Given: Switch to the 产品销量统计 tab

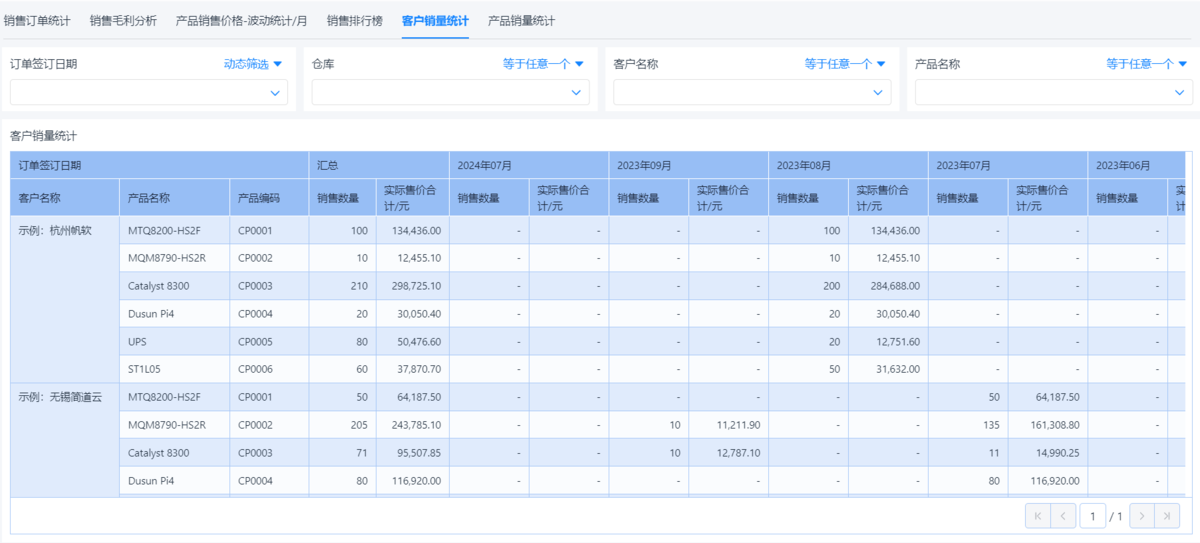Looking at the screenshot, I should click(521, 20).
